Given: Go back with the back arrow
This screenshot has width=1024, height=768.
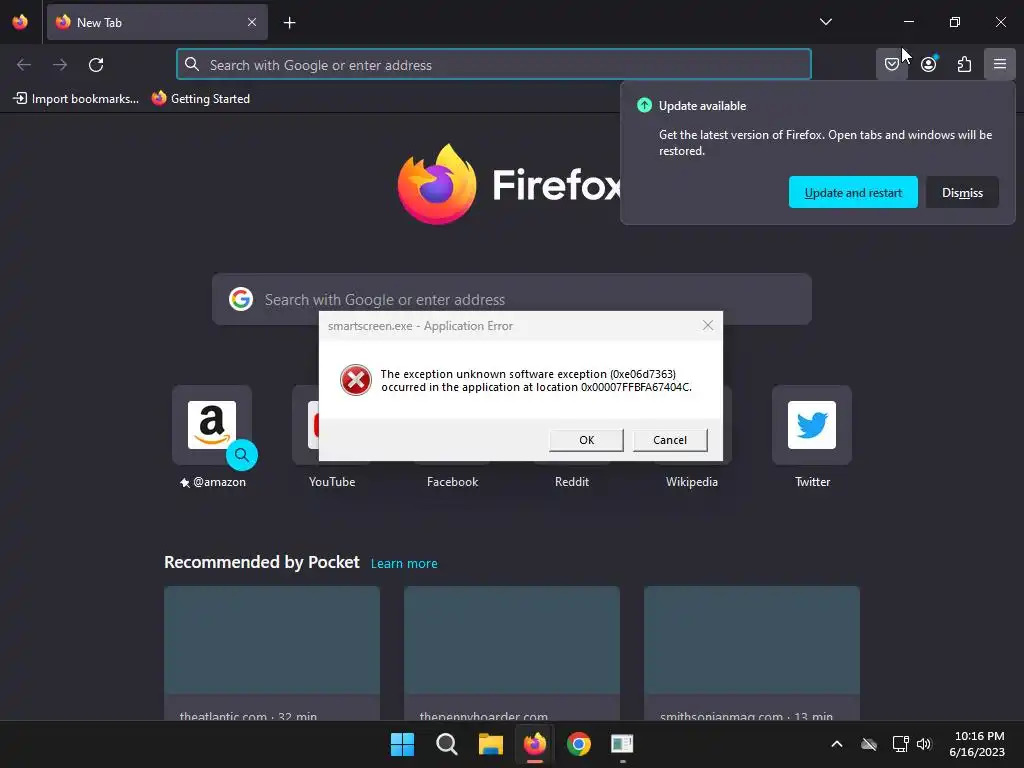Looking at the screenshot, I should pos(24,65).
